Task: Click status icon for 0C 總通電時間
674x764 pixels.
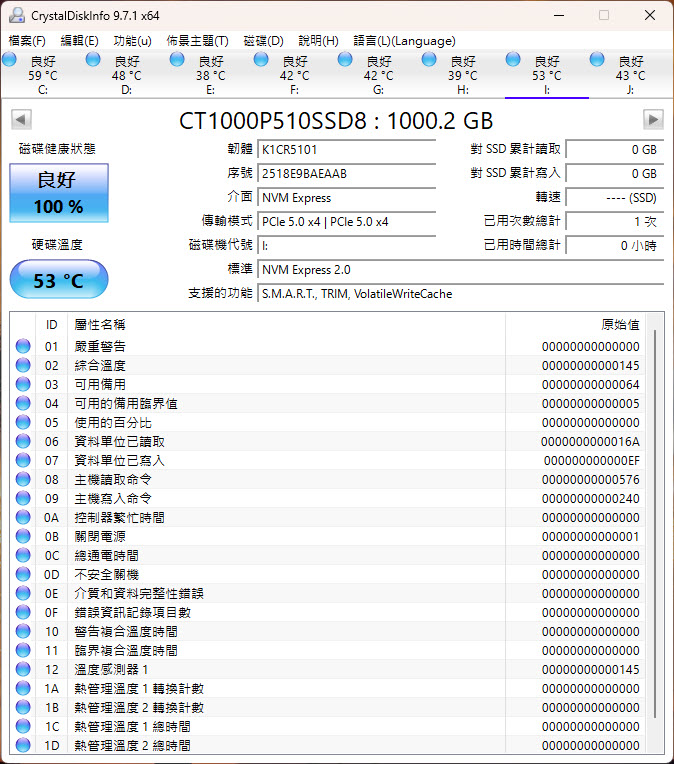Action: tap(23, 555)
